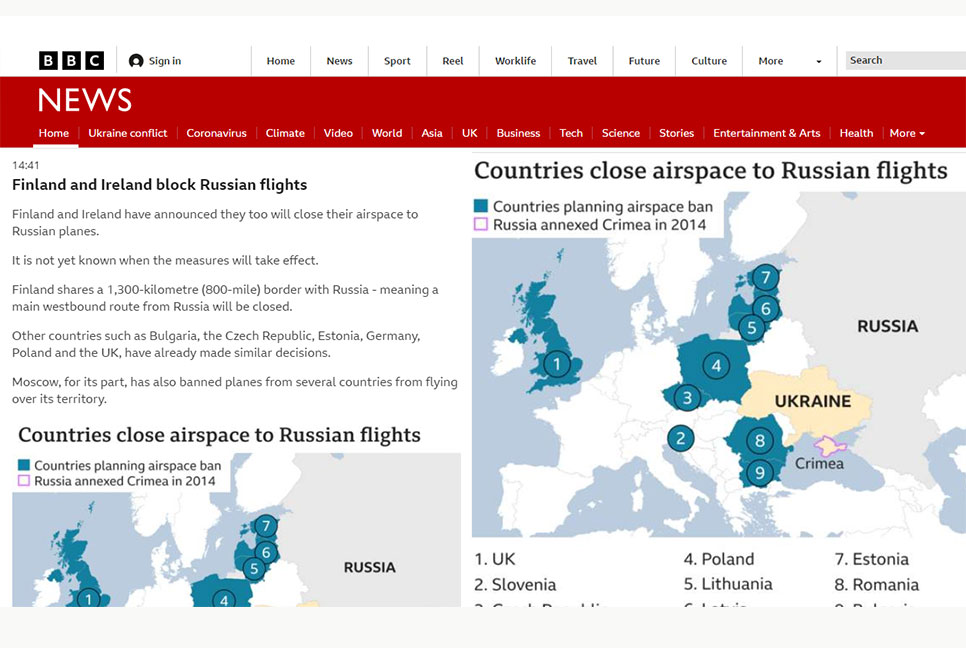Click marker 6 on the small left map
966x648 pixels.
pyautogui.click(x=266, y=552)
